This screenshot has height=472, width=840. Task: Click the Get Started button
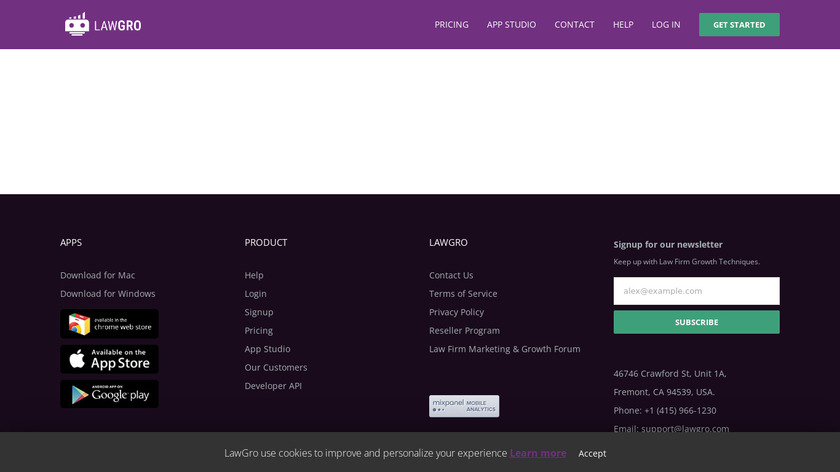pos(739,25)
